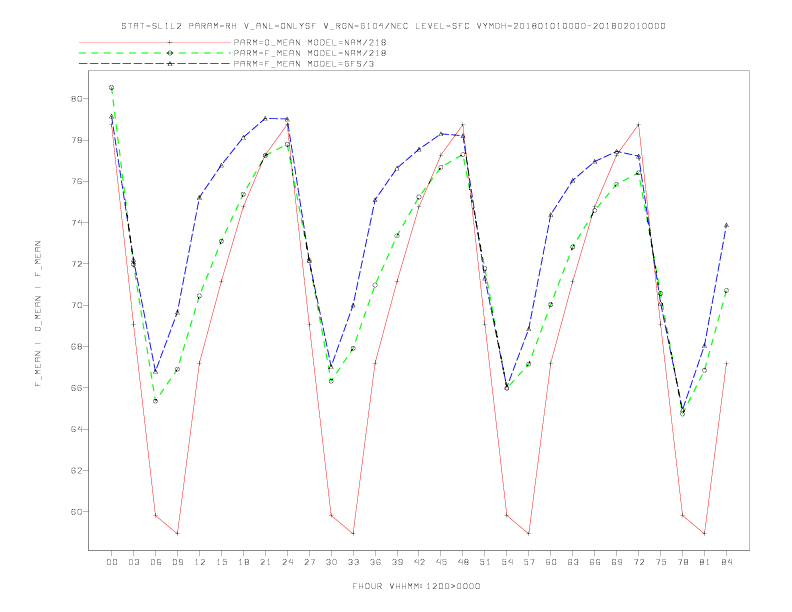
Task: Click x-axis tick label 21
Action: [265, 562]
